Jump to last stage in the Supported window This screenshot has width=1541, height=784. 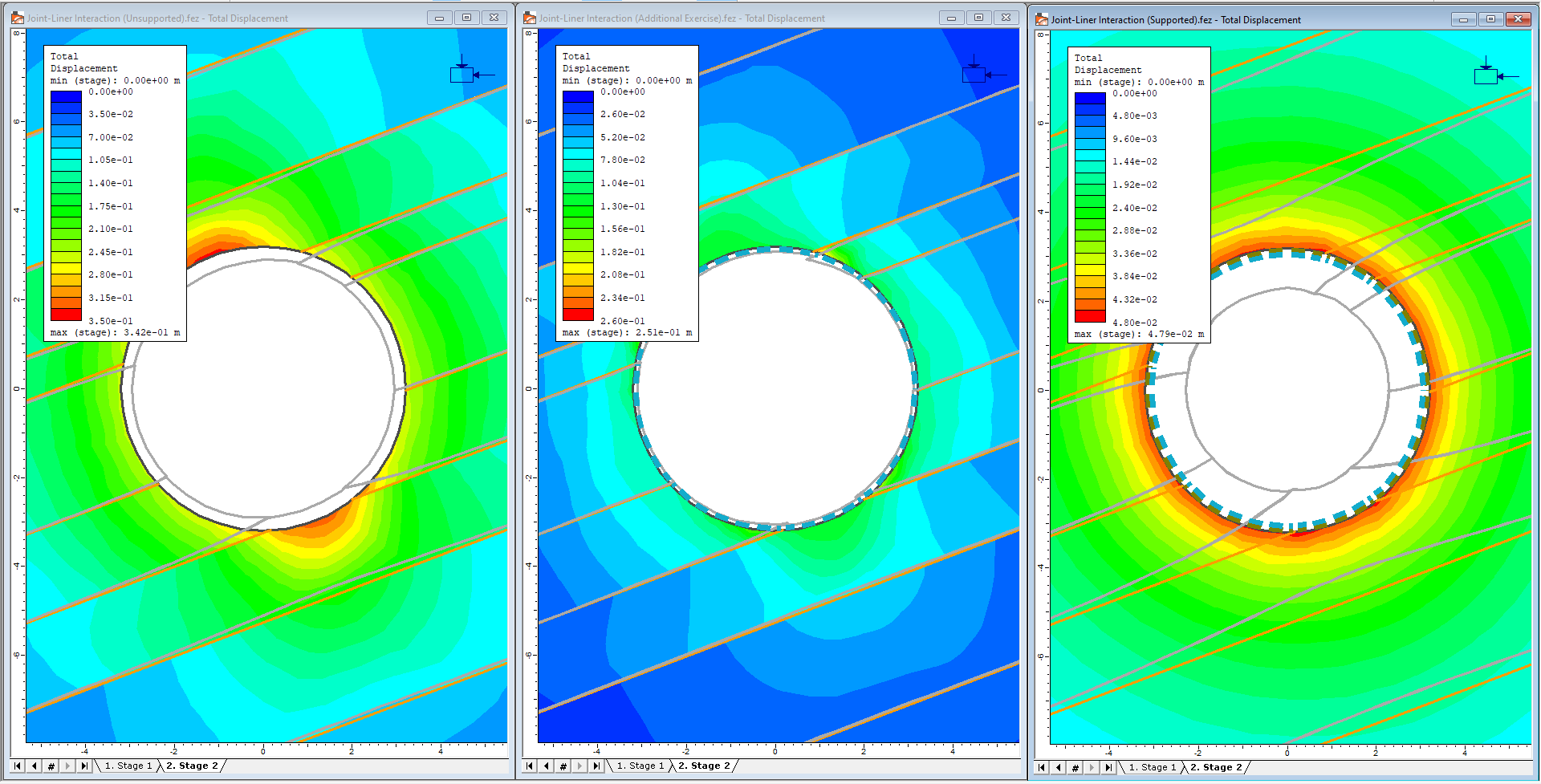click(x=1109, y=767)
